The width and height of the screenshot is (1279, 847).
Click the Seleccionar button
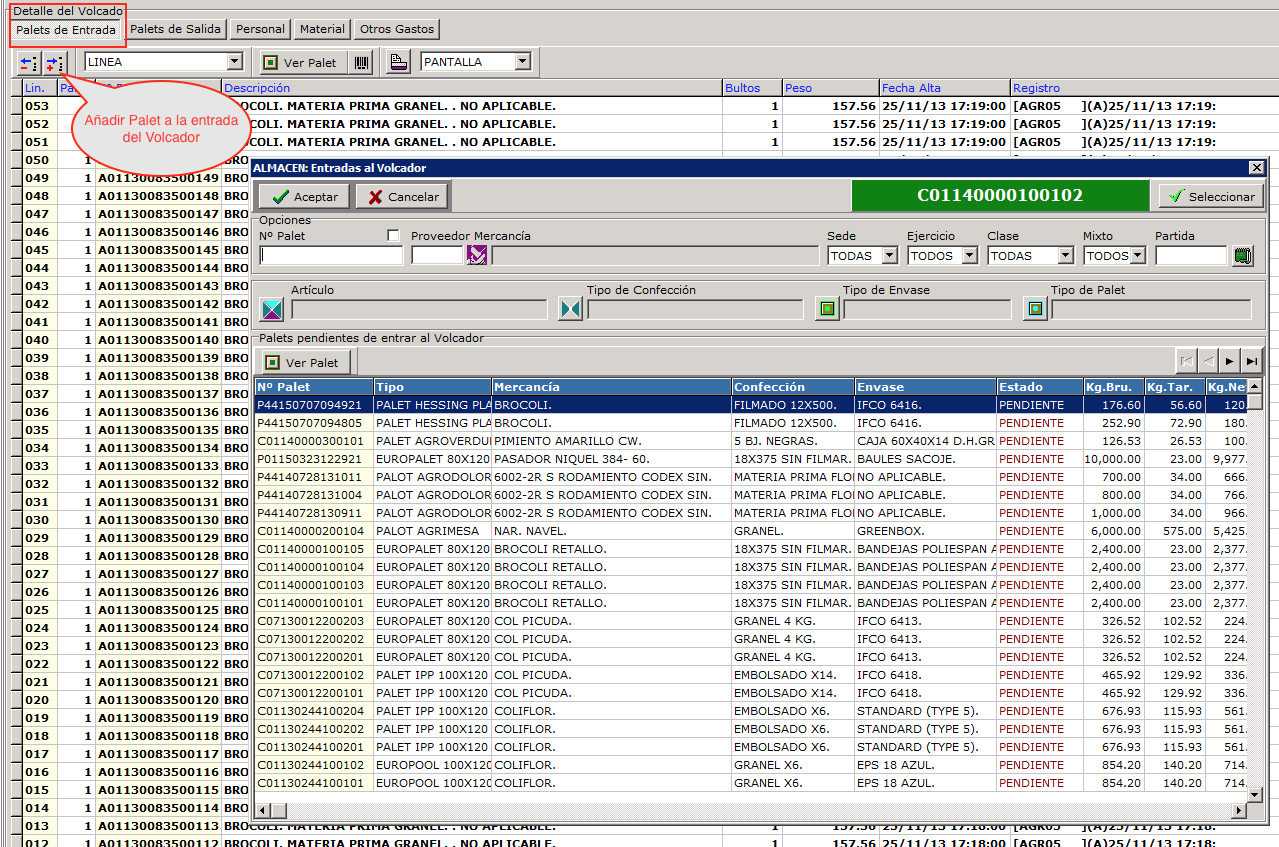click(1211, 197)
